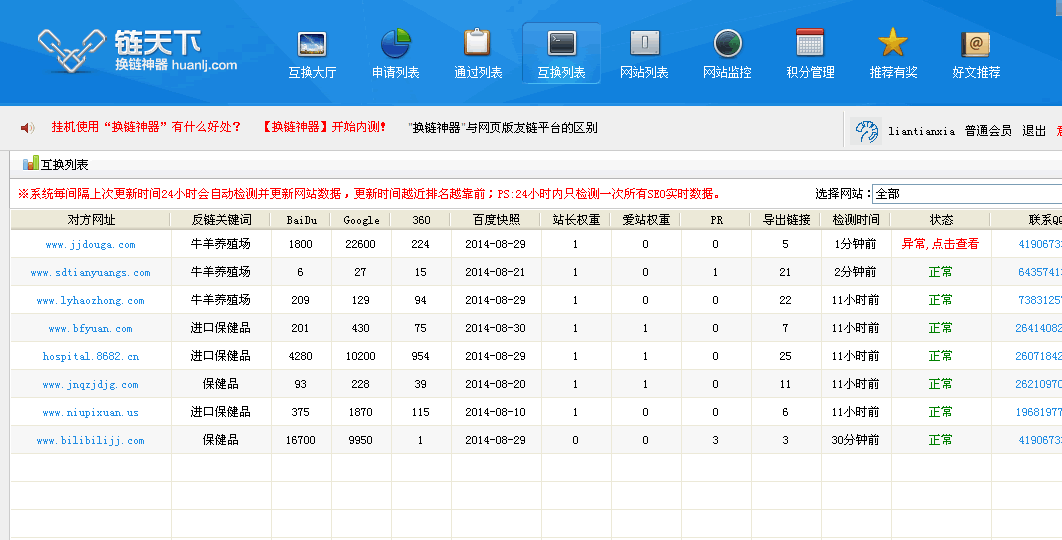Click the 通过列表 menu label

[x=478, y=72]
